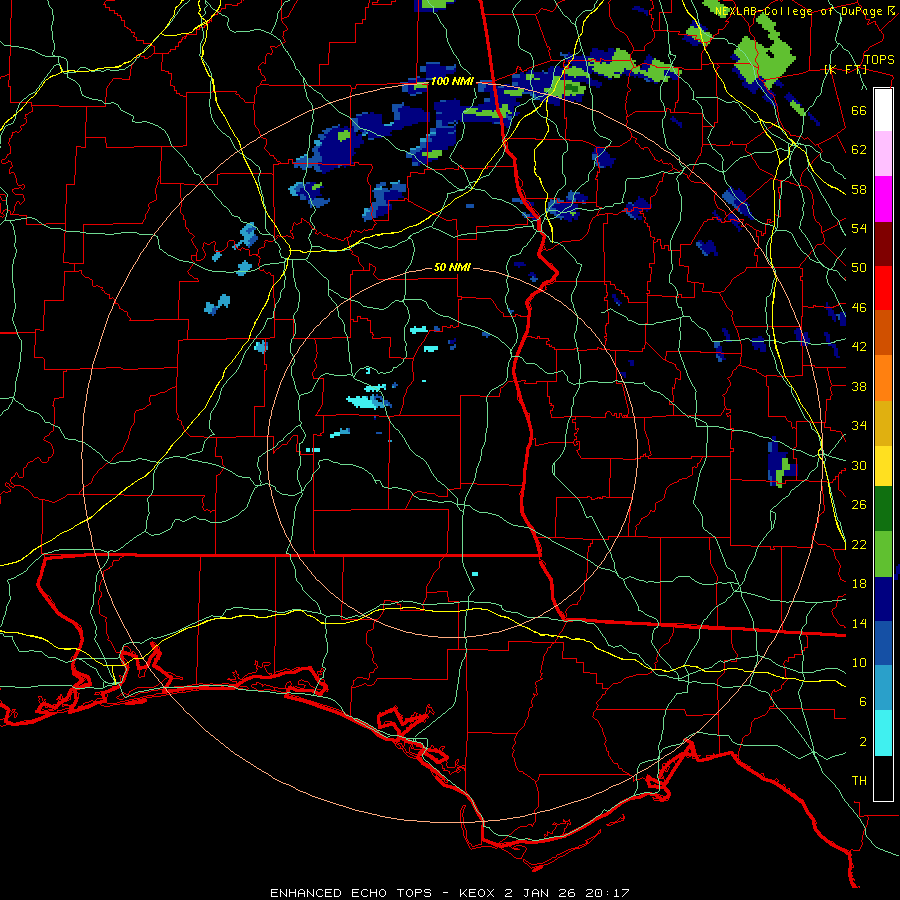Click the '50 NMI' range ring label

(452, 267)
